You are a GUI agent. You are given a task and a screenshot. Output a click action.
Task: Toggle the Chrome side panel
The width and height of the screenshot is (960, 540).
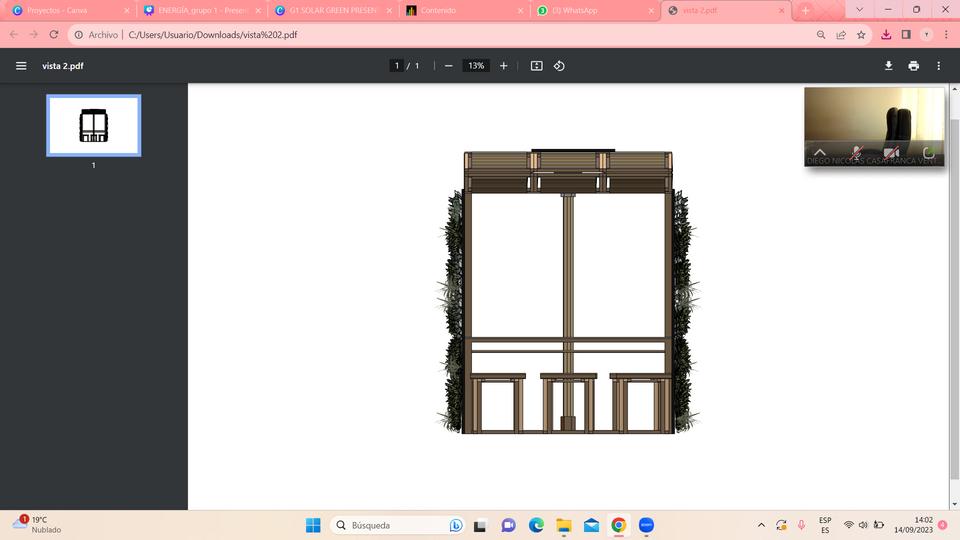[906, 35]
